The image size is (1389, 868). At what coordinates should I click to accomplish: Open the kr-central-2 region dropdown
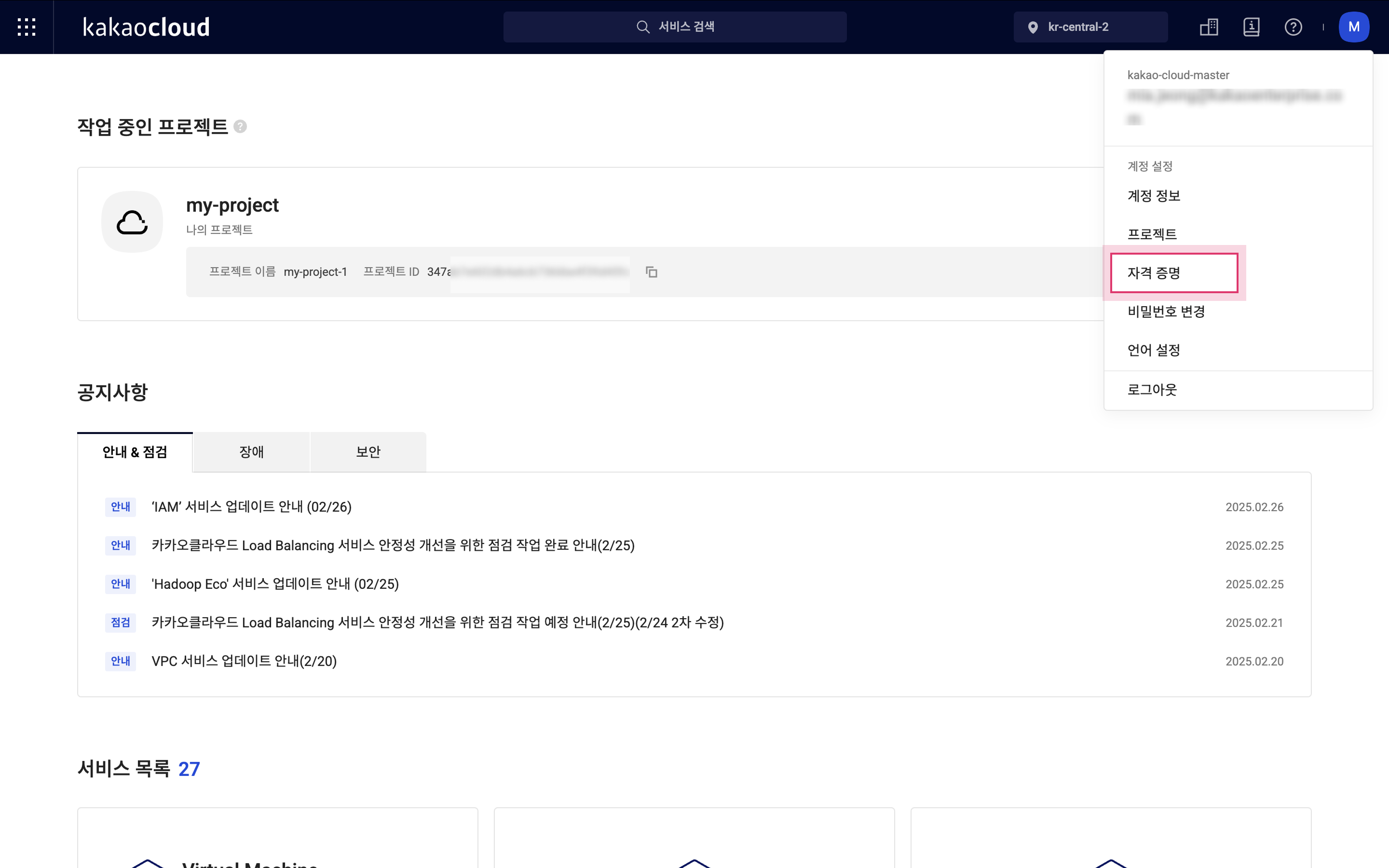click(x=1090, y=27)
